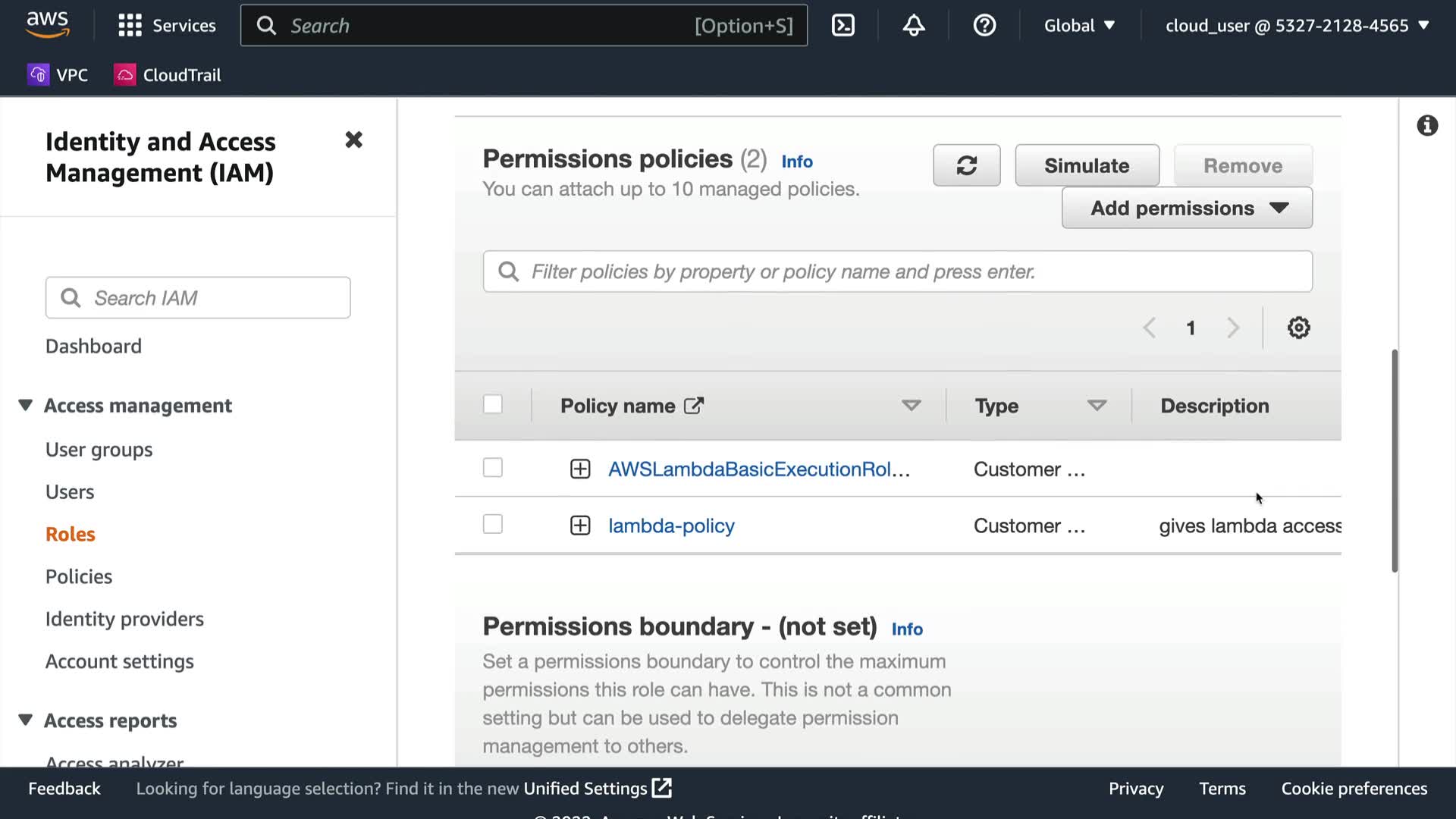Collapse the Access management section
Viewport: 1456px width, 819px height.
pos(26,406)
